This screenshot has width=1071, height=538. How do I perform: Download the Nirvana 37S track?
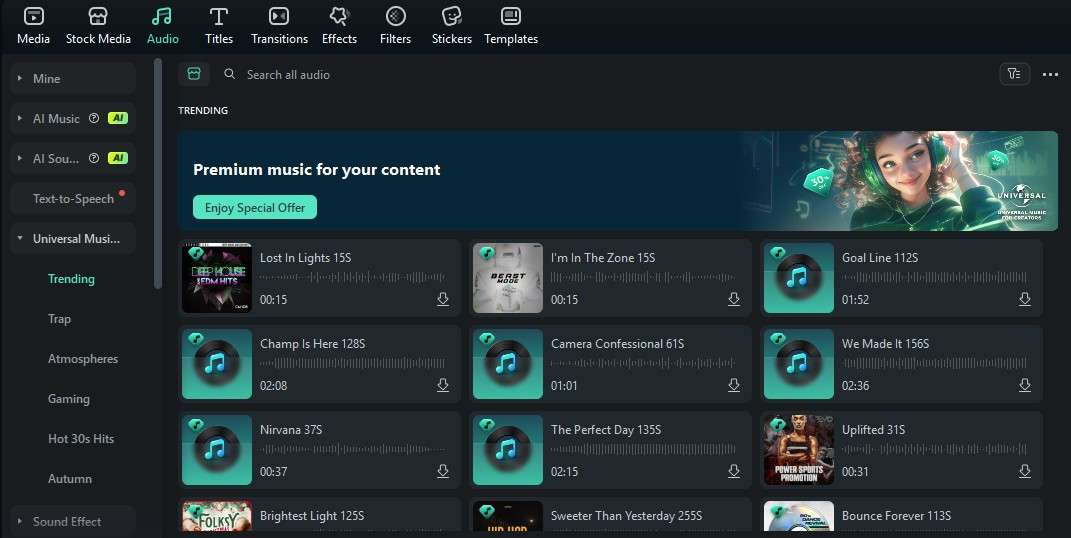click(x=443, y=471)
